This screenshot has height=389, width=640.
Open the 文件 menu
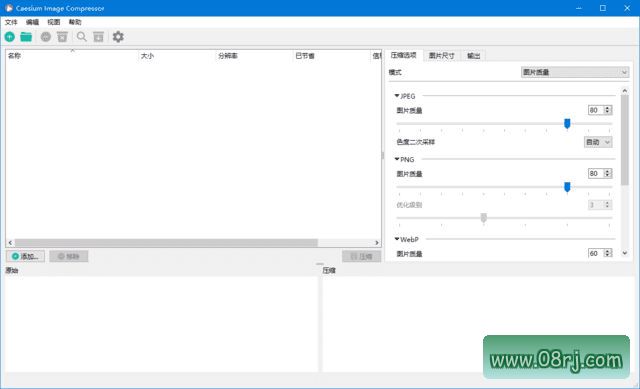click(x=11, y=22)
